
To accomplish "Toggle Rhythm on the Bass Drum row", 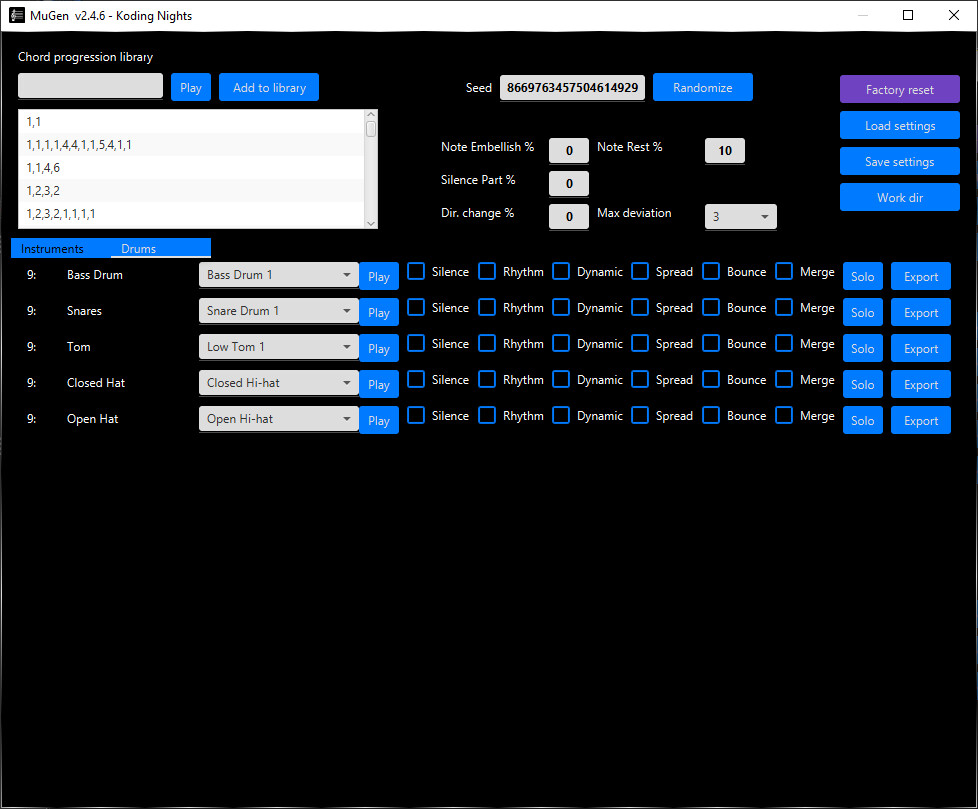I will [x=487, y=271].
